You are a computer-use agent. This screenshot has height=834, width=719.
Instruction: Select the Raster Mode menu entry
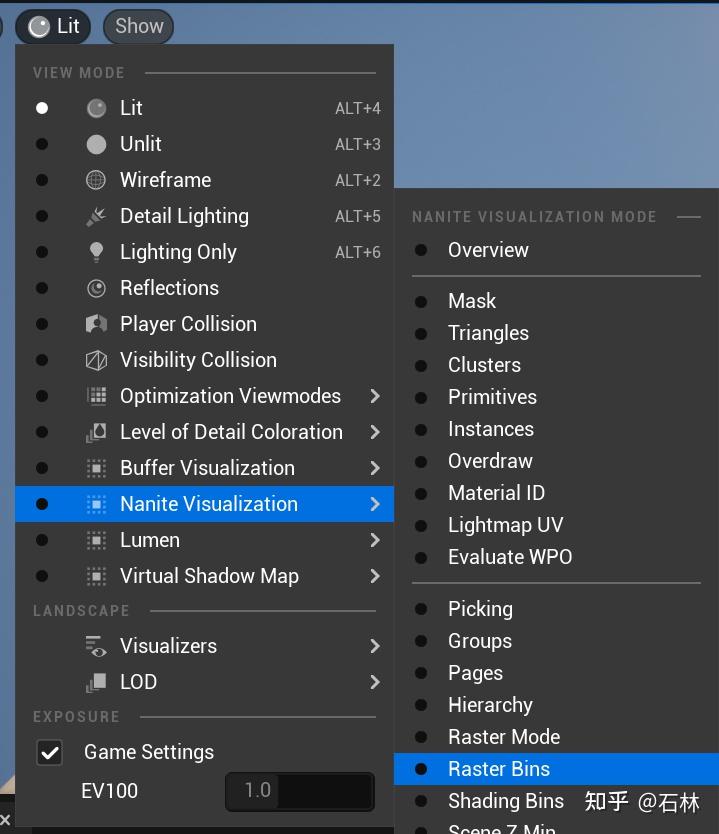coord(503,737)
